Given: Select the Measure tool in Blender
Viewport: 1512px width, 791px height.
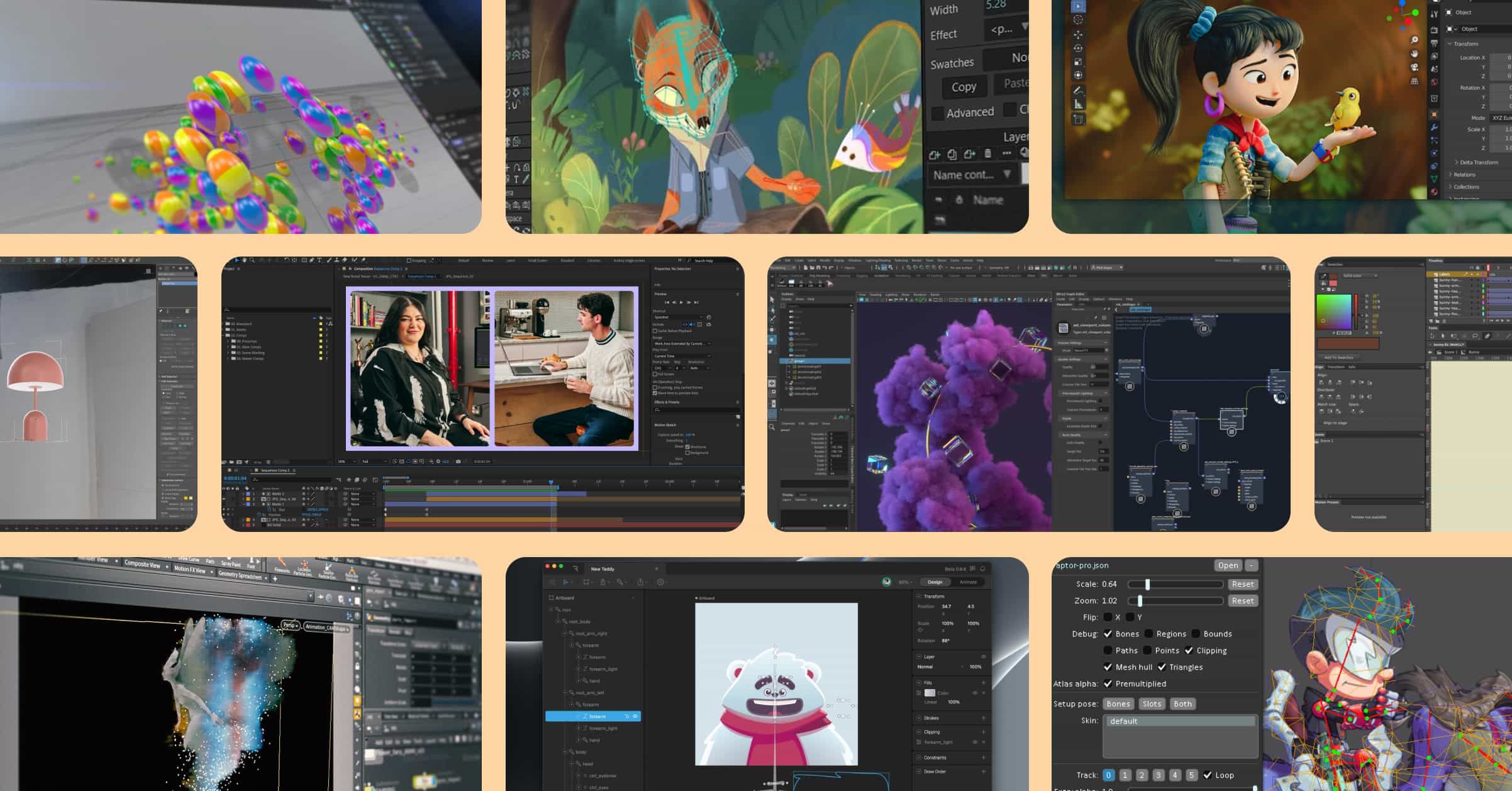Looking at the screenshot, I should 1078,104.
